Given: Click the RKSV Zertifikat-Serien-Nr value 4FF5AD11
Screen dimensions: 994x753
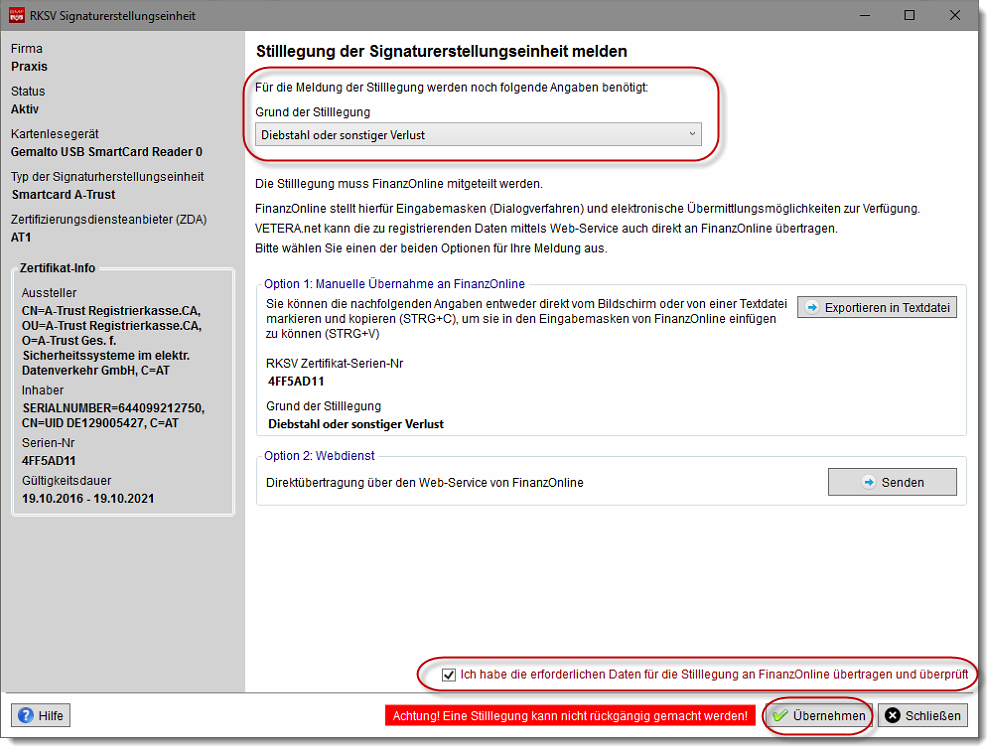Looking at the screenshot, I should tap(296, 381).
